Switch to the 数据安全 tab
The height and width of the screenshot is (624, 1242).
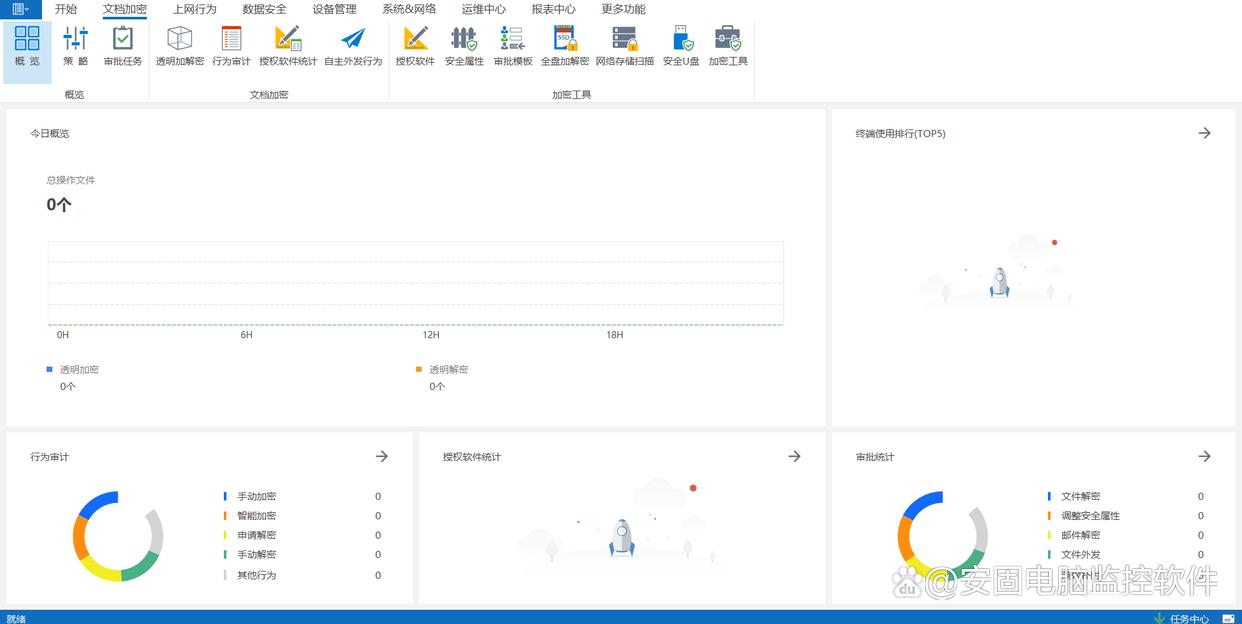(x=264, y=9)
